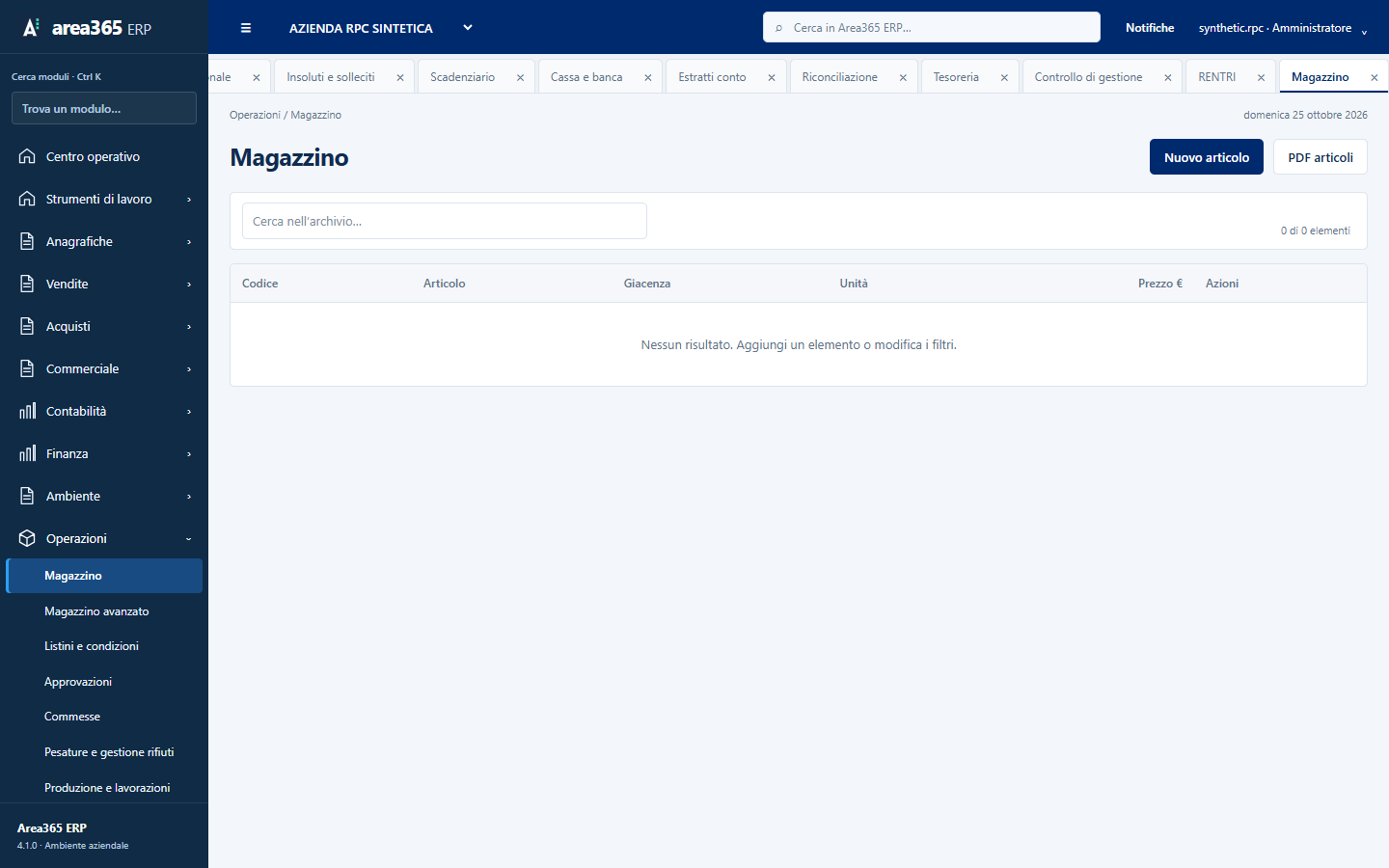Open Pesature e gestione rifiuti item
Image resolution: width=1389 pixels, height=868 pixels.
coord(104,752)
